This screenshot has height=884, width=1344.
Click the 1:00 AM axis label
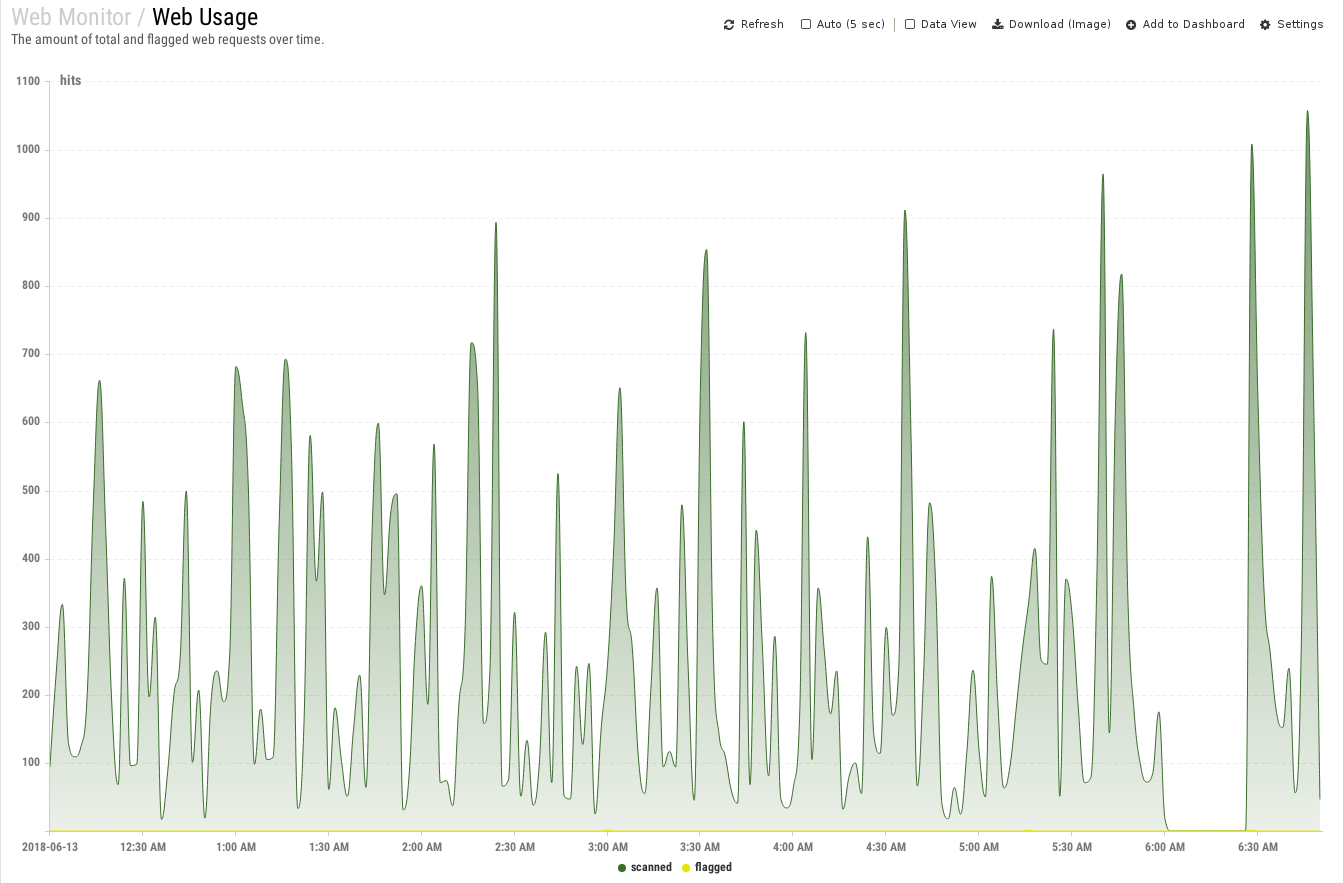tap(236, 847)
